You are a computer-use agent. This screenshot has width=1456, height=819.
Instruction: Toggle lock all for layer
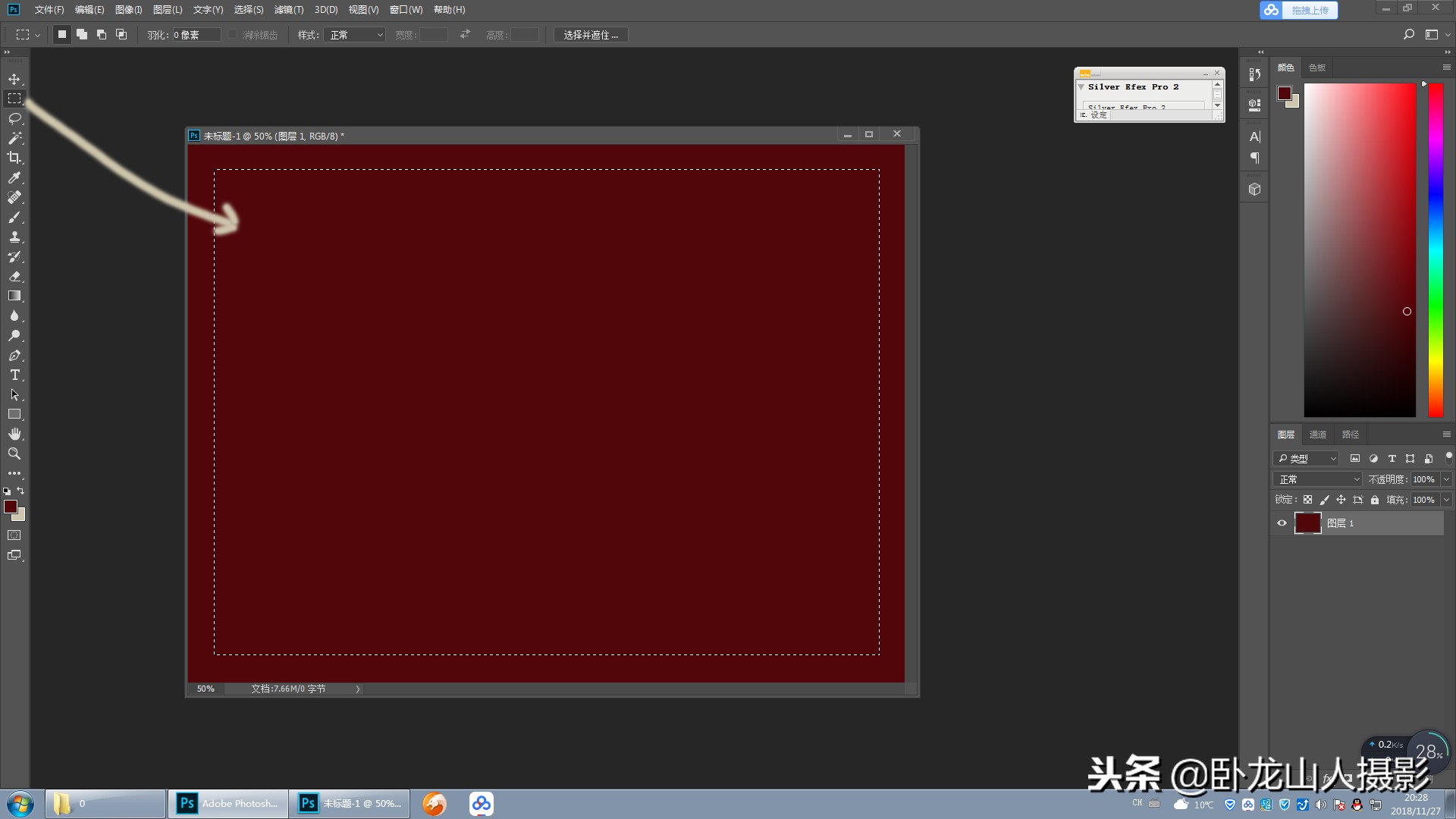1375,500
